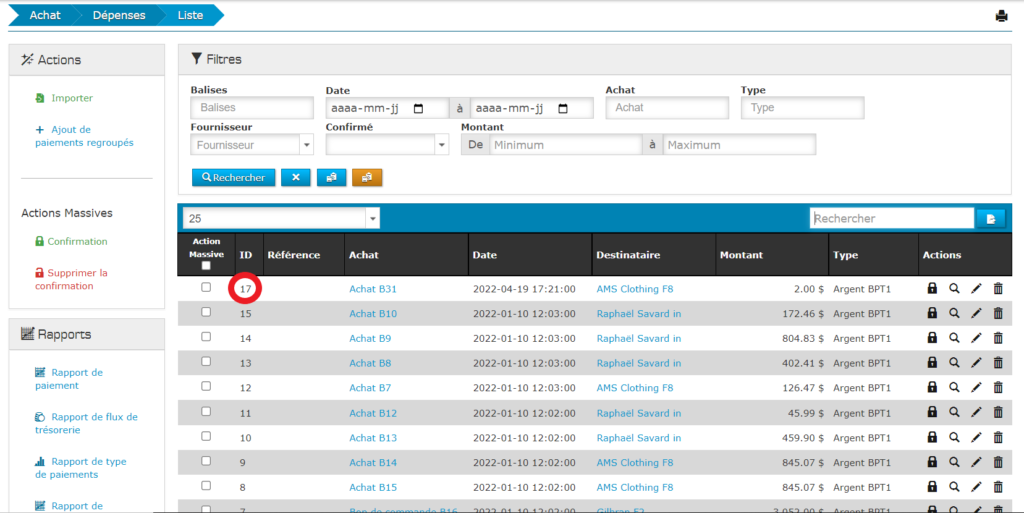Edit the Achat B9 expense with pencil
The width and height of the screenshot is (1024, 513).
tap(976, 338)
